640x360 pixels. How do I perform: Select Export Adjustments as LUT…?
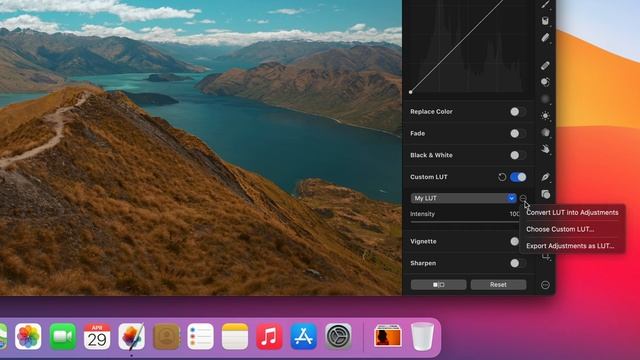570,246
